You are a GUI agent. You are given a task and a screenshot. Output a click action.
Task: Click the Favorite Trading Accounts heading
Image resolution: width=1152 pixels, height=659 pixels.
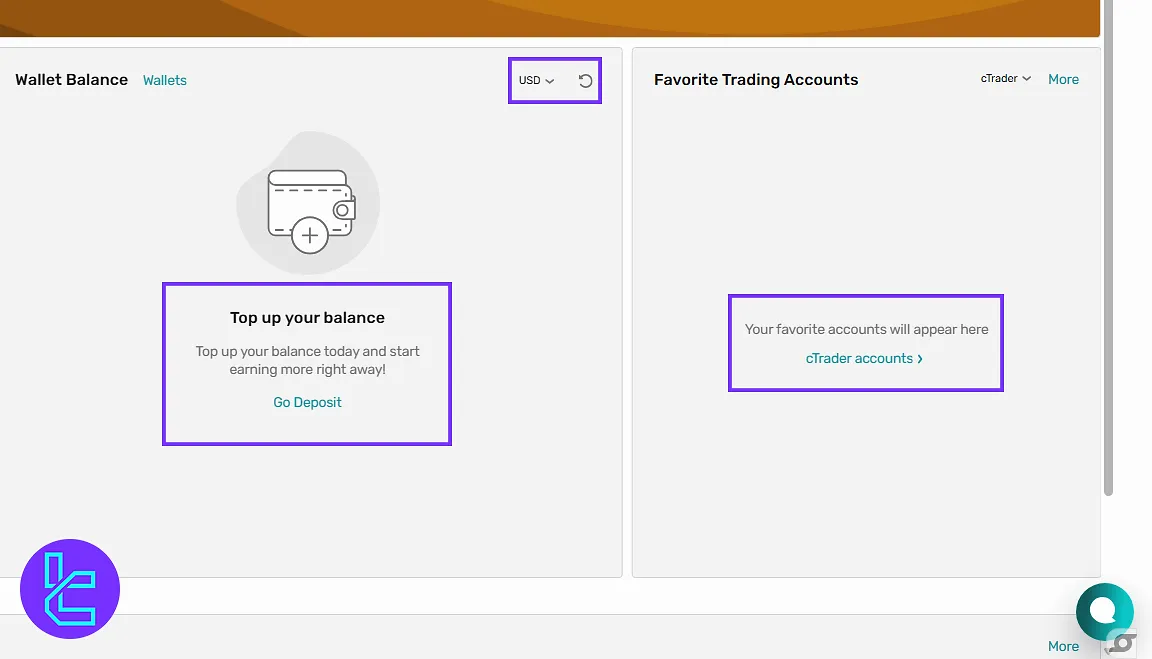point(756,80)
